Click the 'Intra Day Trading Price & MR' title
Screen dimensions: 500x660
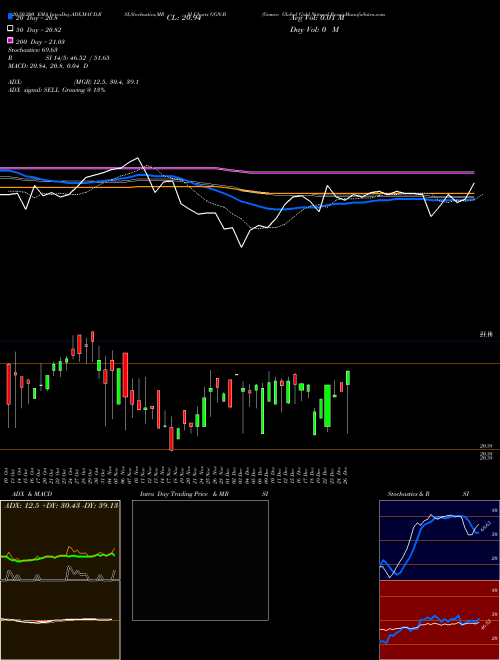[x=184, y=494]
